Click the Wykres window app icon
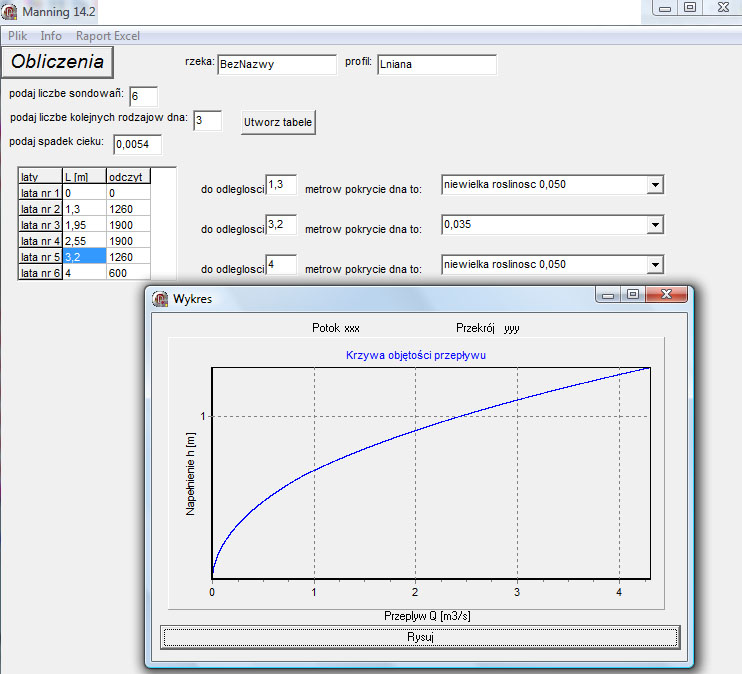 pyautogui.click(x=160, y=299)
